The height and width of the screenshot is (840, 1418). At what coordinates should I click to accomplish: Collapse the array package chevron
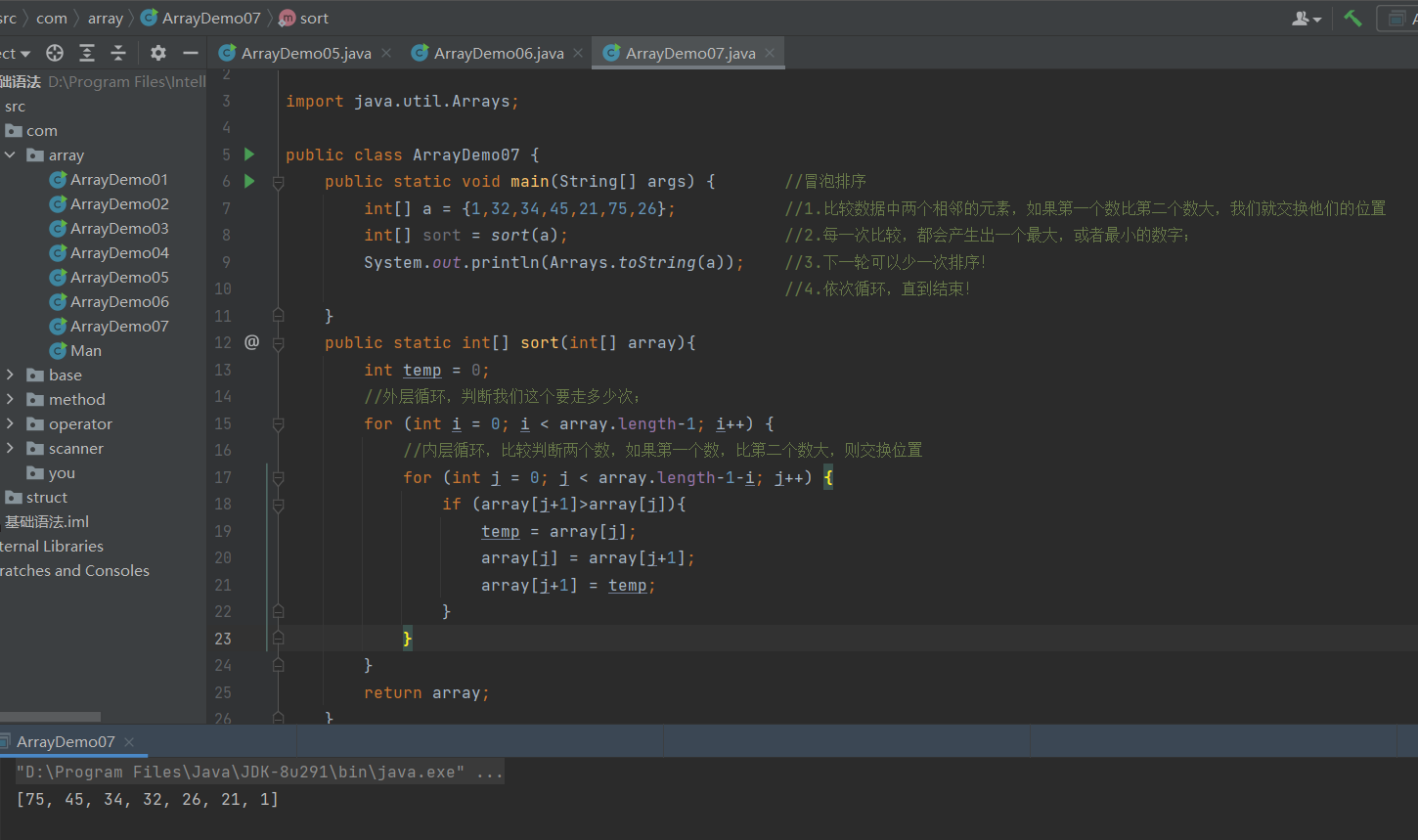(10, 155)
